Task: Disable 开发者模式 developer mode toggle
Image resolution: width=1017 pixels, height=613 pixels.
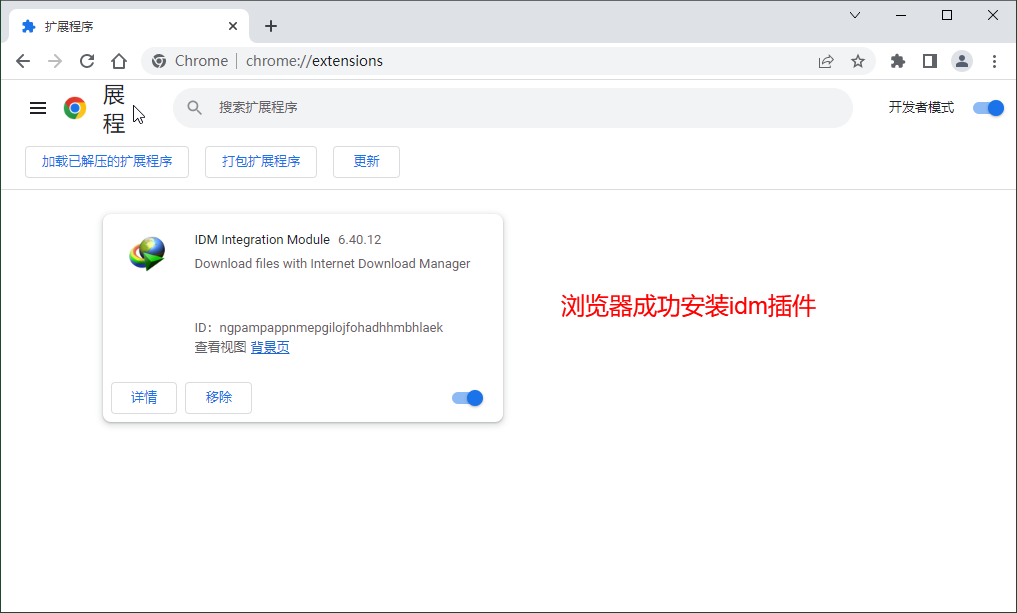Action: point(988,108)
